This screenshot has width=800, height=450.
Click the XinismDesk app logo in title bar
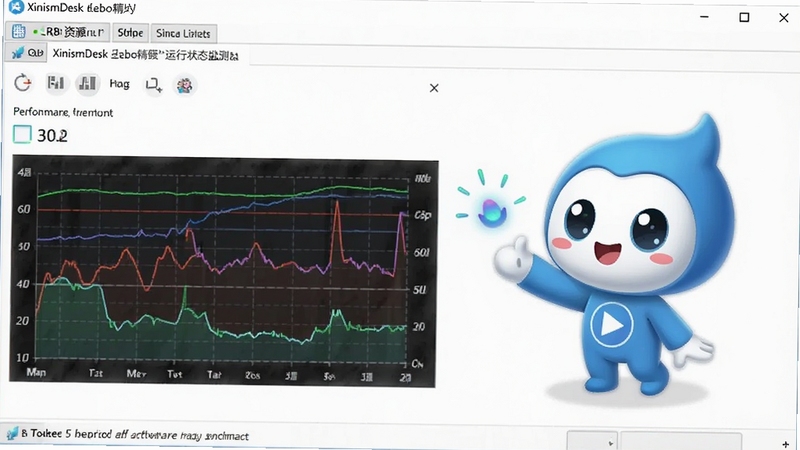[17, 7]
